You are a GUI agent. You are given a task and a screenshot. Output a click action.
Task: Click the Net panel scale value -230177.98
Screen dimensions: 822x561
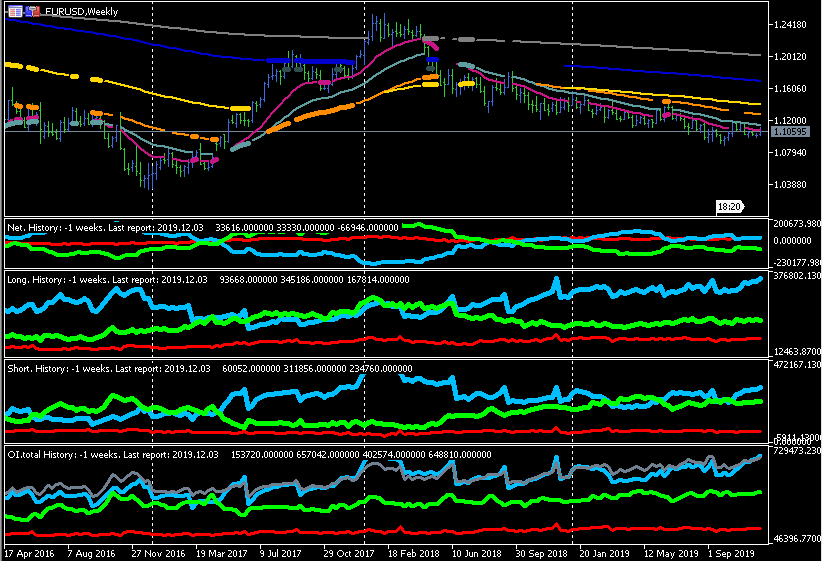point(796,262)
